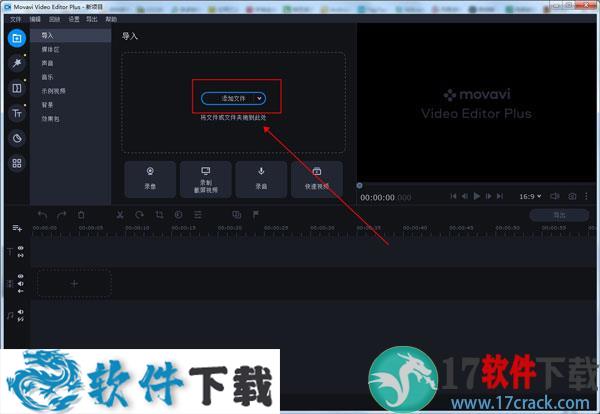Click the Redo arrow in timeline toolbar

click(x=62, y=215)
